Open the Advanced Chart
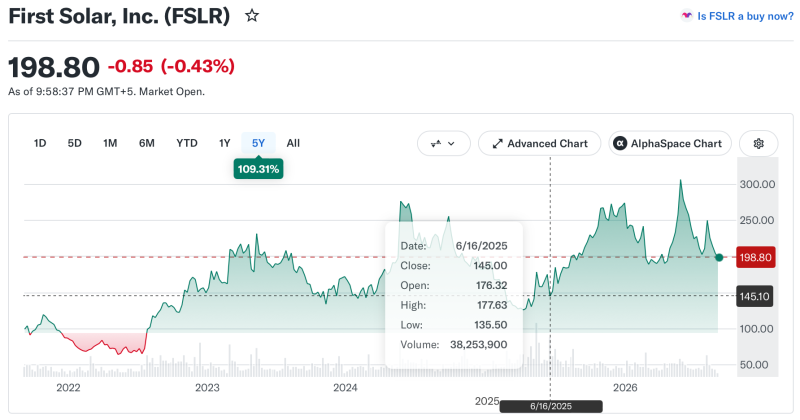This screenshot has width=800, height=420. [x=539, y=143]
